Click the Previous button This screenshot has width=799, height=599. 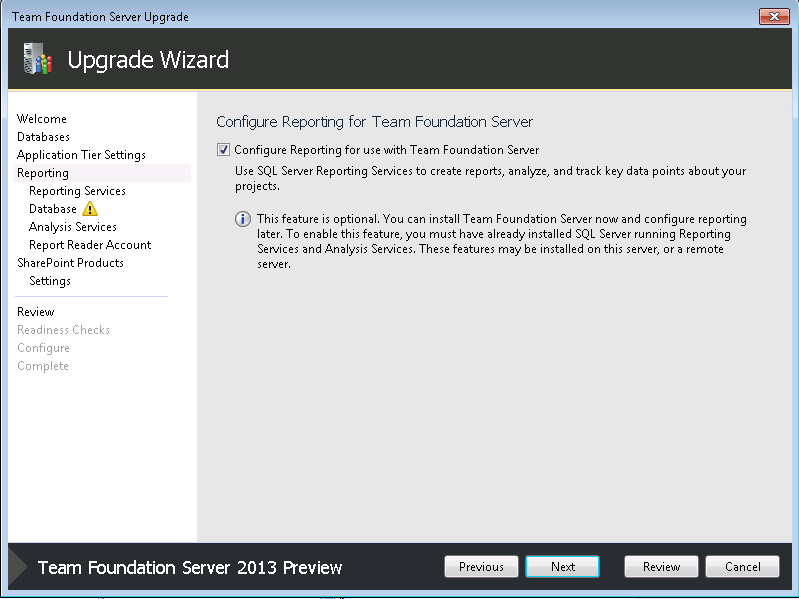point(481,566)
